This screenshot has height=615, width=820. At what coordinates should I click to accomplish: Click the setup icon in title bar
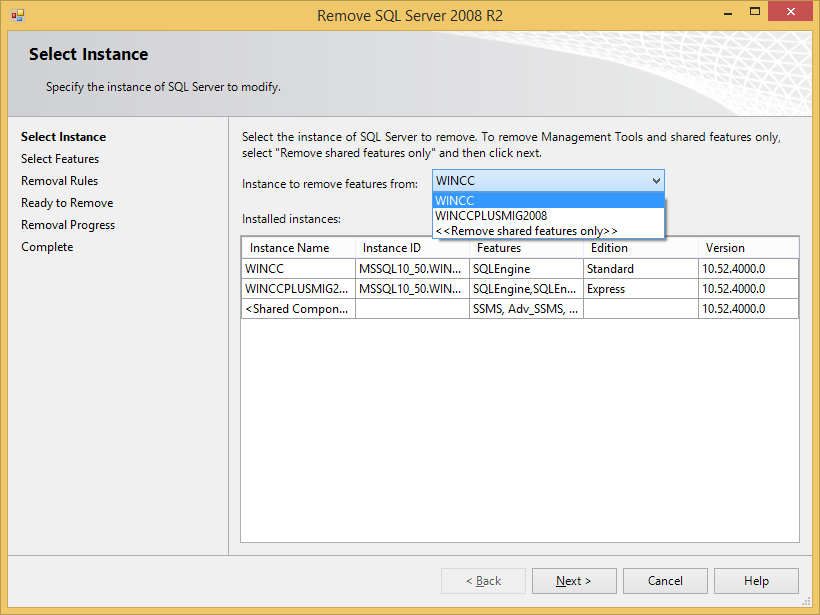(x=17, y=15)
